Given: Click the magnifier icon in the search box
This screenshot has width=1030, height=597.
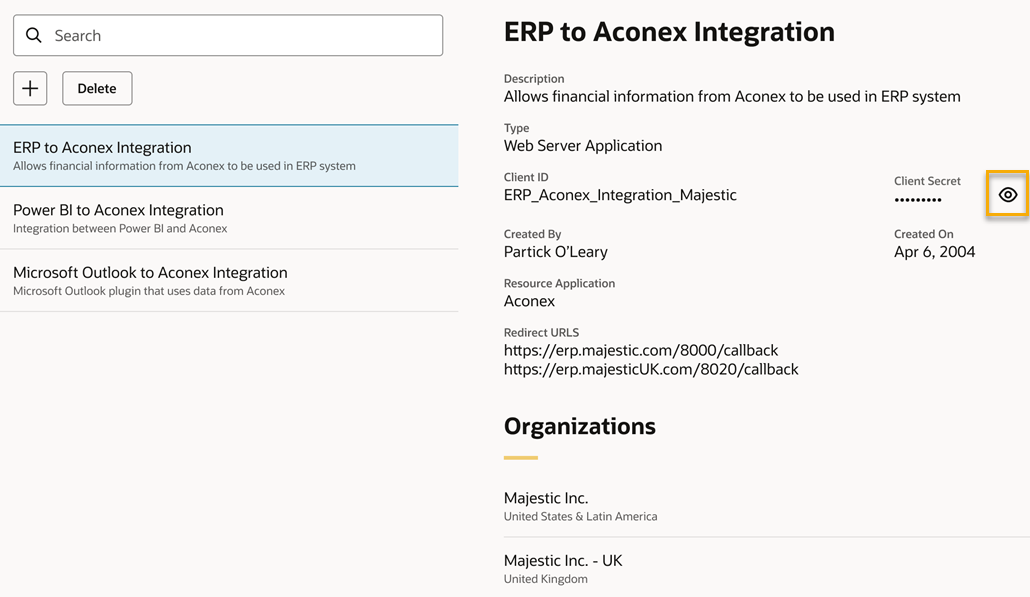Looking at the screenshot, I should [34, 35].
